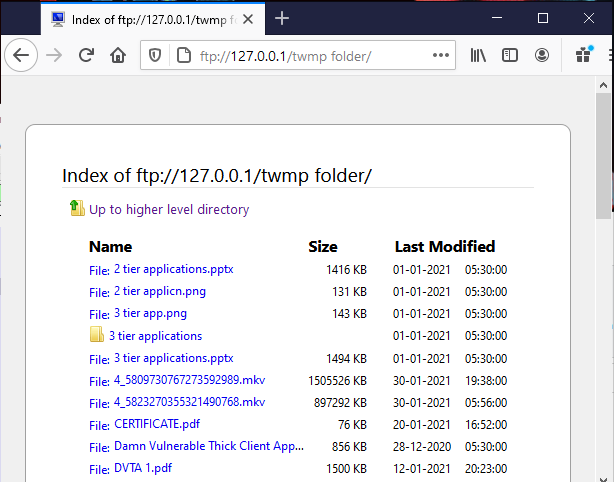The width and height of the screenshot is (614, 482).
Task: Select the 20-01-2021 date cell
Action: (x=422, y=425)
